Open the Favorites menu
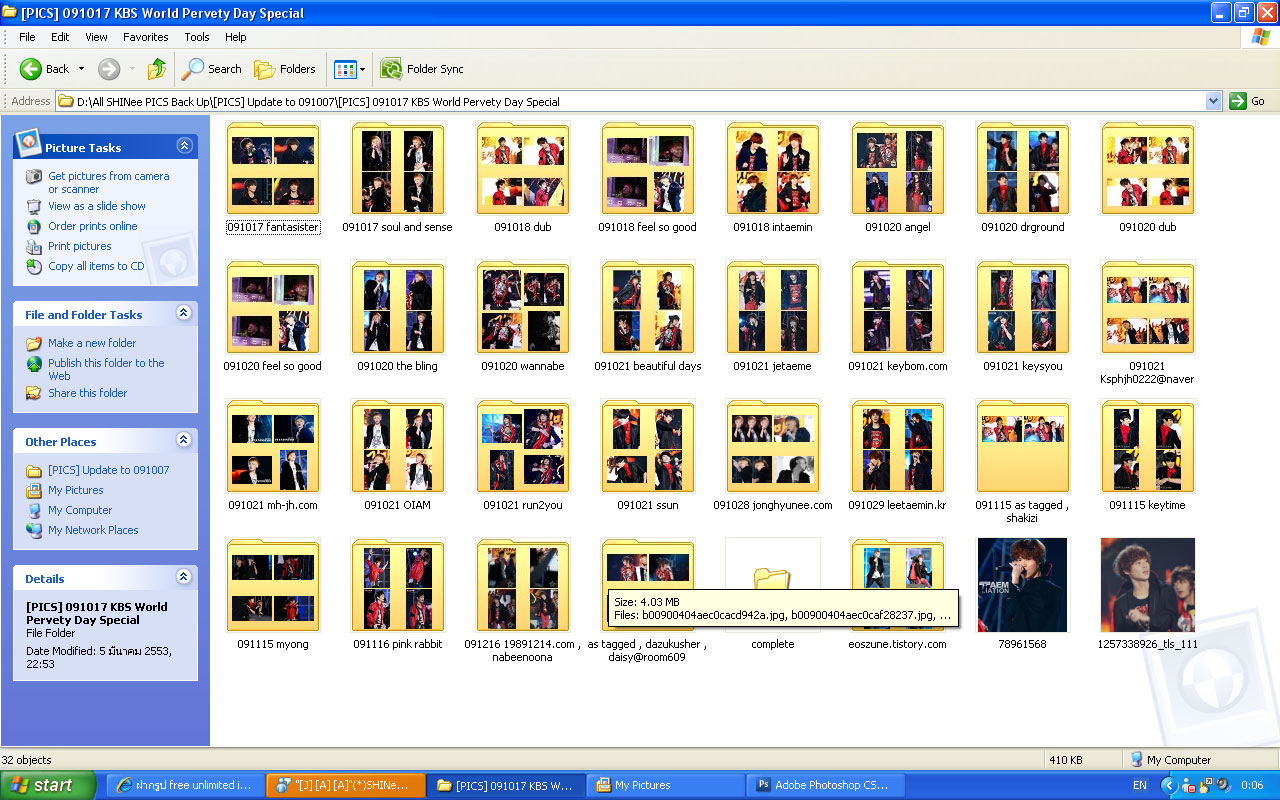 click(x=146, y=37)
